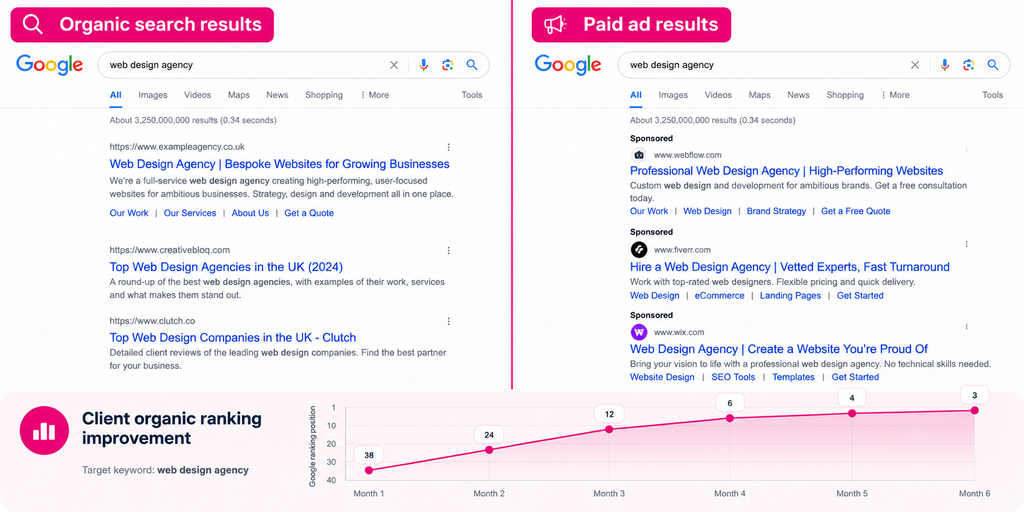This screenshot has height=512, width=1024.
Task: Open options menu for wix.com ad
Action: click(x=967, y=327)
